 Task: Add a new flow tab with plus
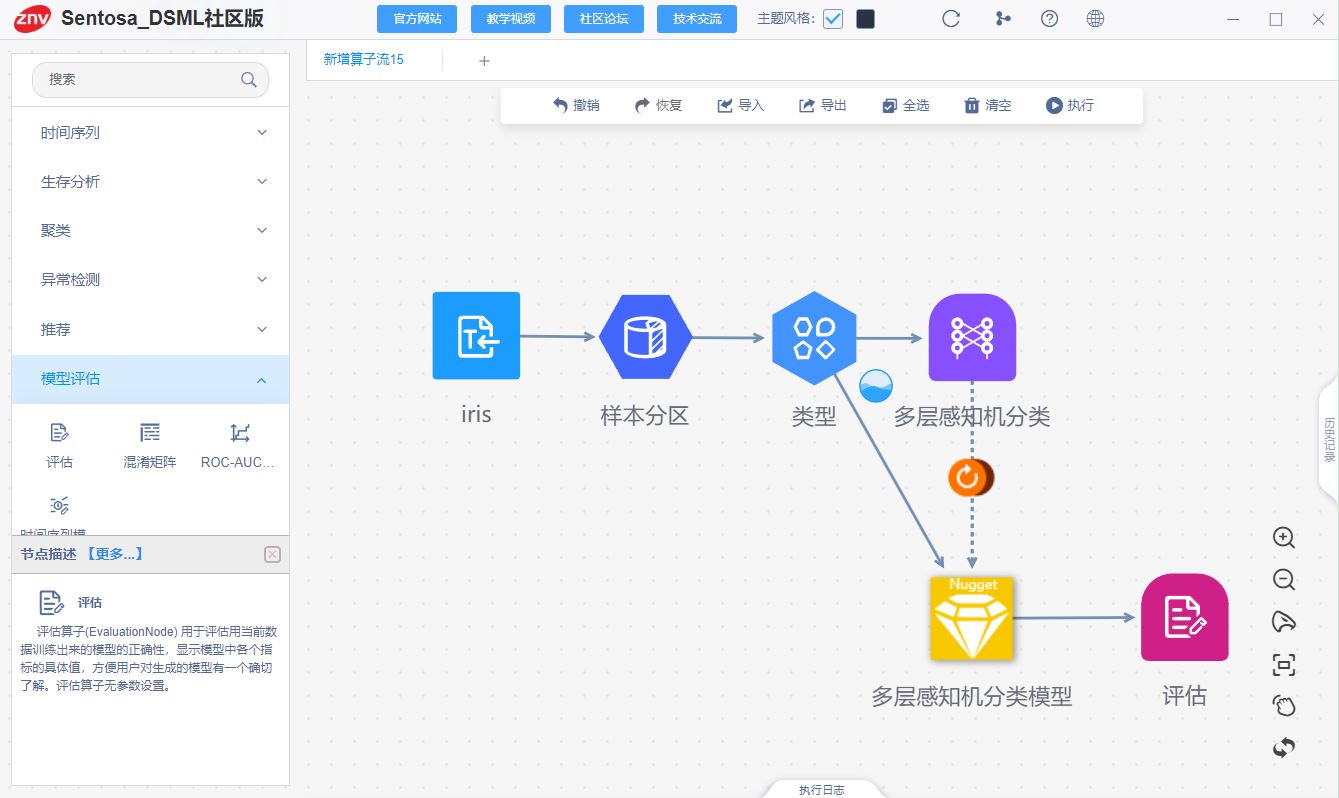[484, 61]
